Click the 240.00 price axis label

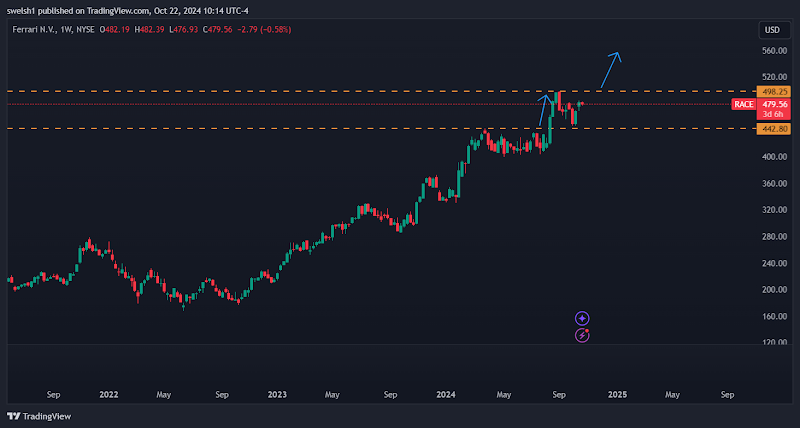click(x=776, y=263)
